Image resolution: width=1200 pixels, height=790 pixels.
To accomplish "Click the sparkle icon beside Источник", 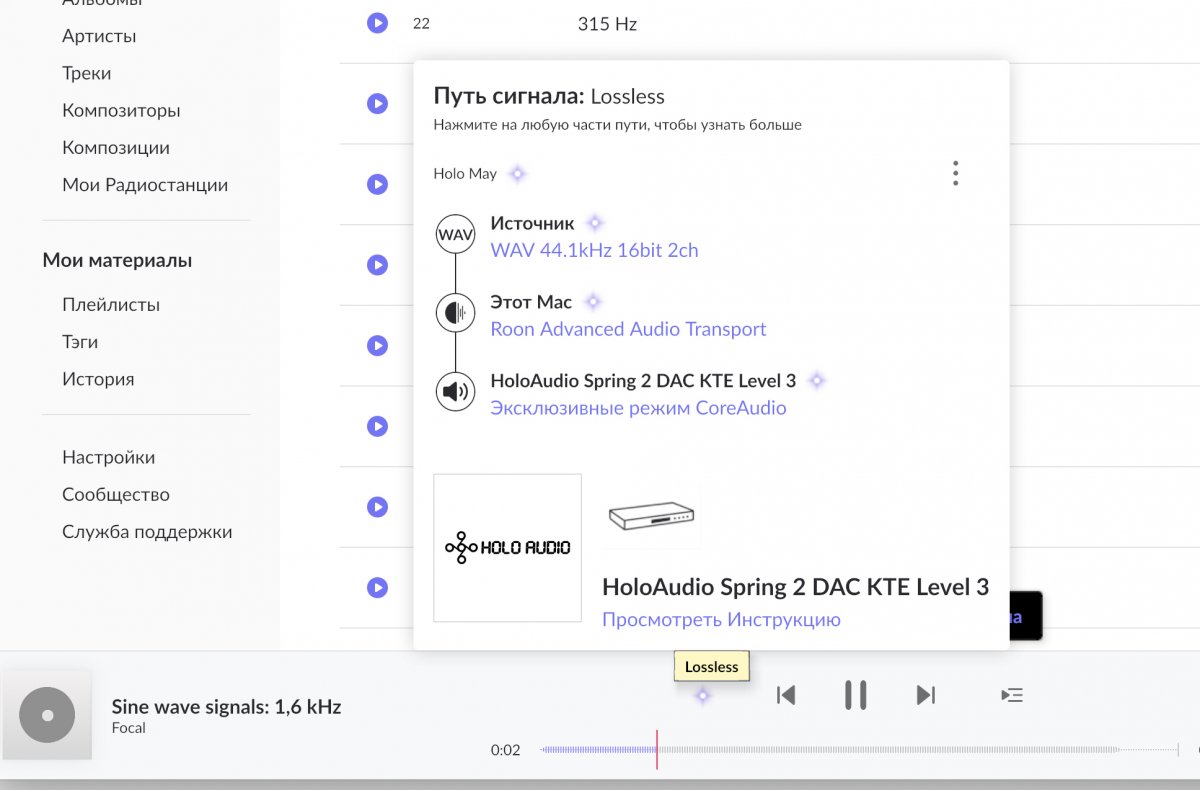I will pos(594,223).
